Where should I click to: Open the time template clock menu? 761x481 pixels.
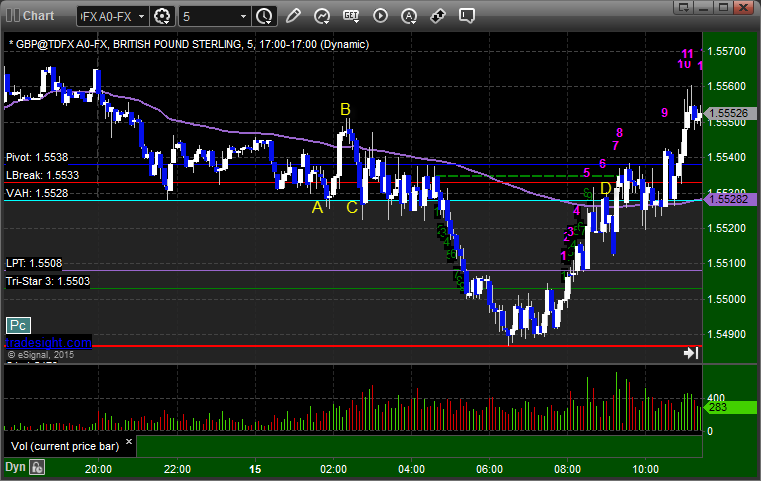point(264,17)
